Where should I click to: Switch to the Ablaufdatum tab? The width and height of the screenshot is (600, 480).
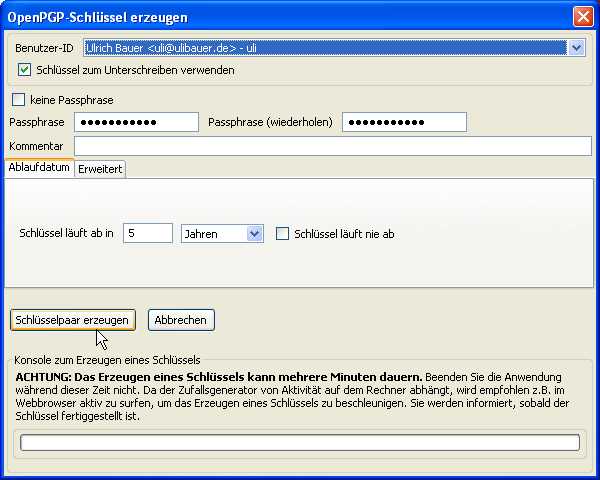pyautogui.click(x=39, y=168)
